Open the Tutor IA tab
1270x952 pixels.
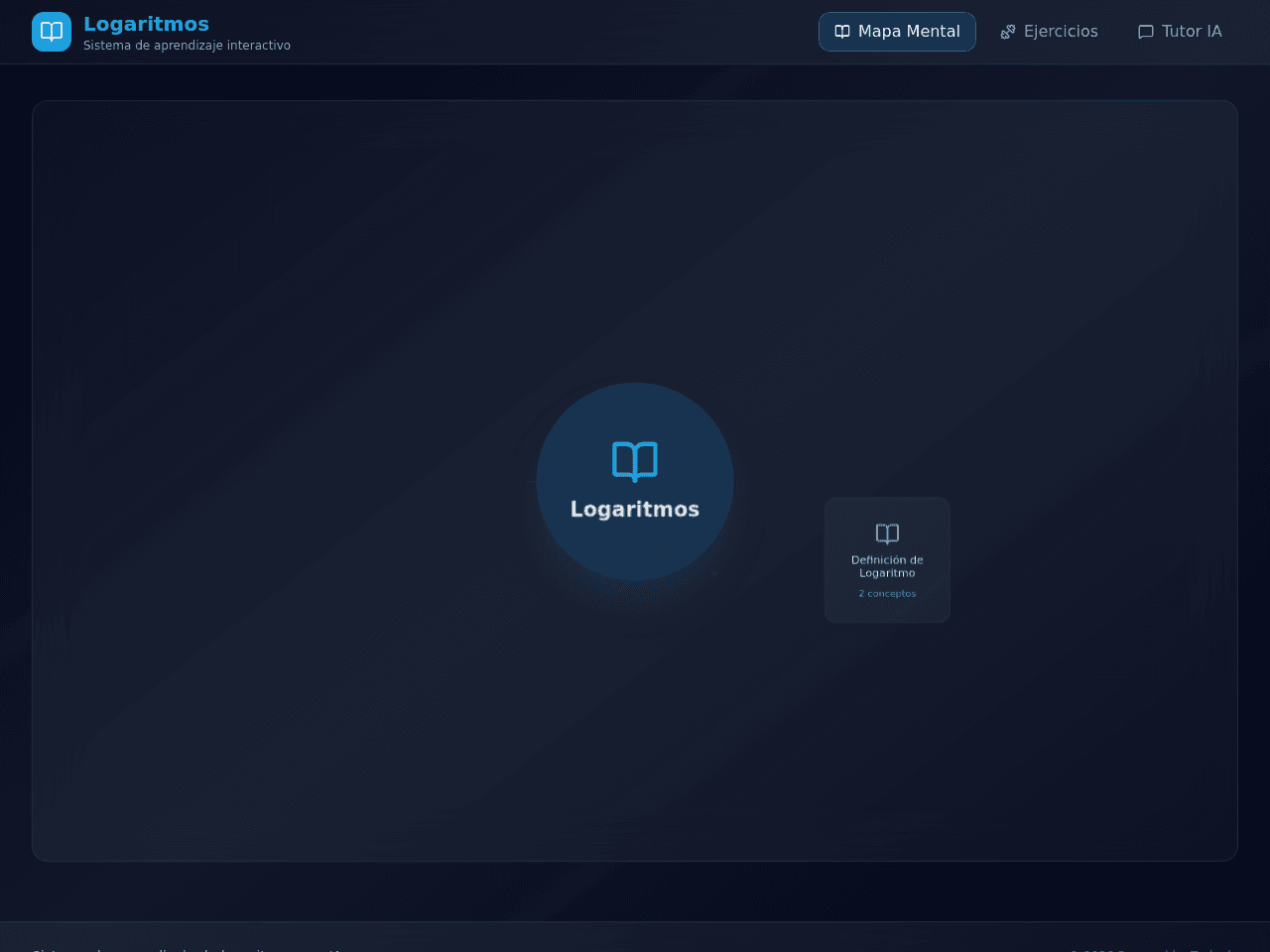pos(1180,32)
